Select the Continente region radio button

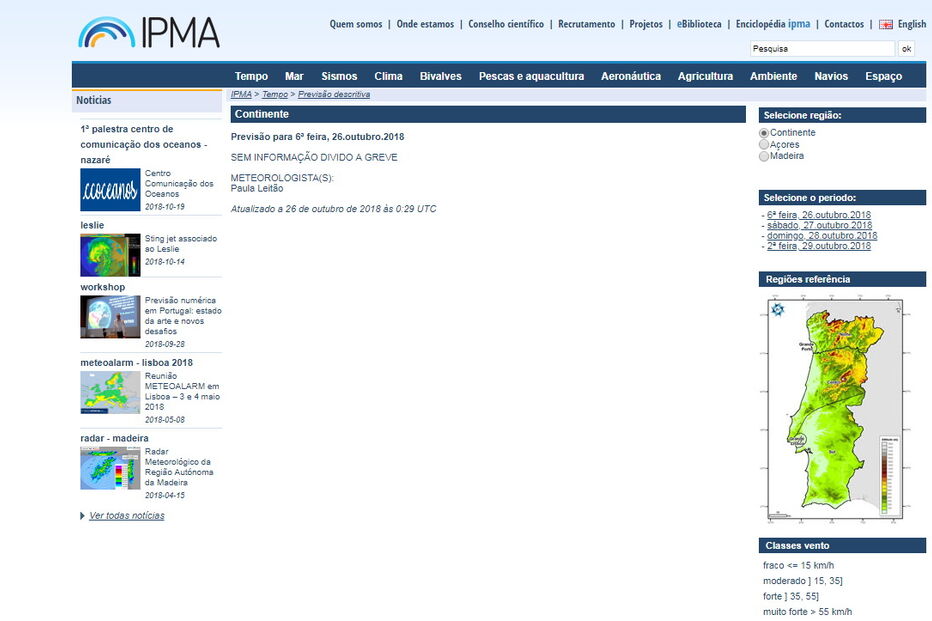click(x=764, y=133)
